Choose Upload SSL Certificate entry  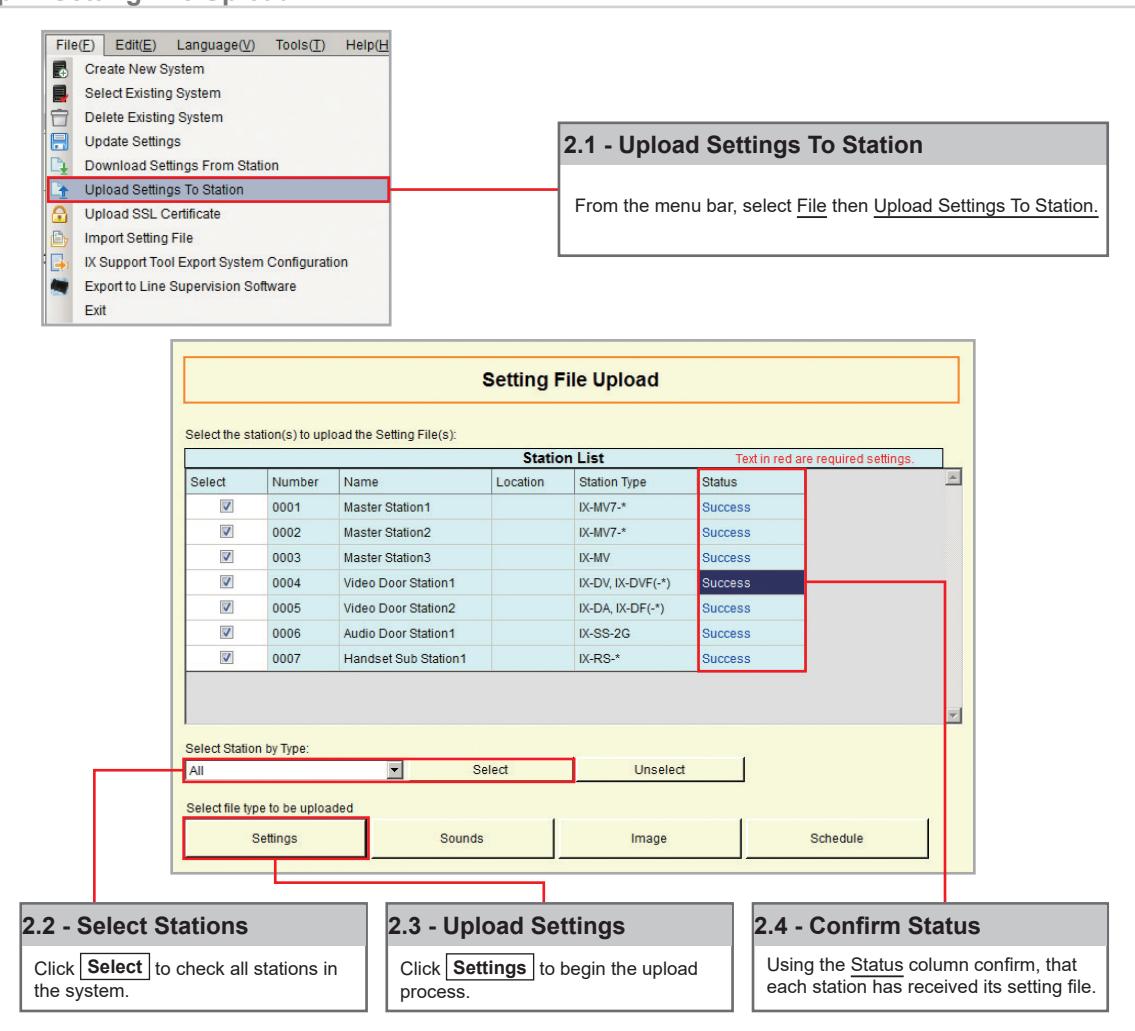point(153,214)
